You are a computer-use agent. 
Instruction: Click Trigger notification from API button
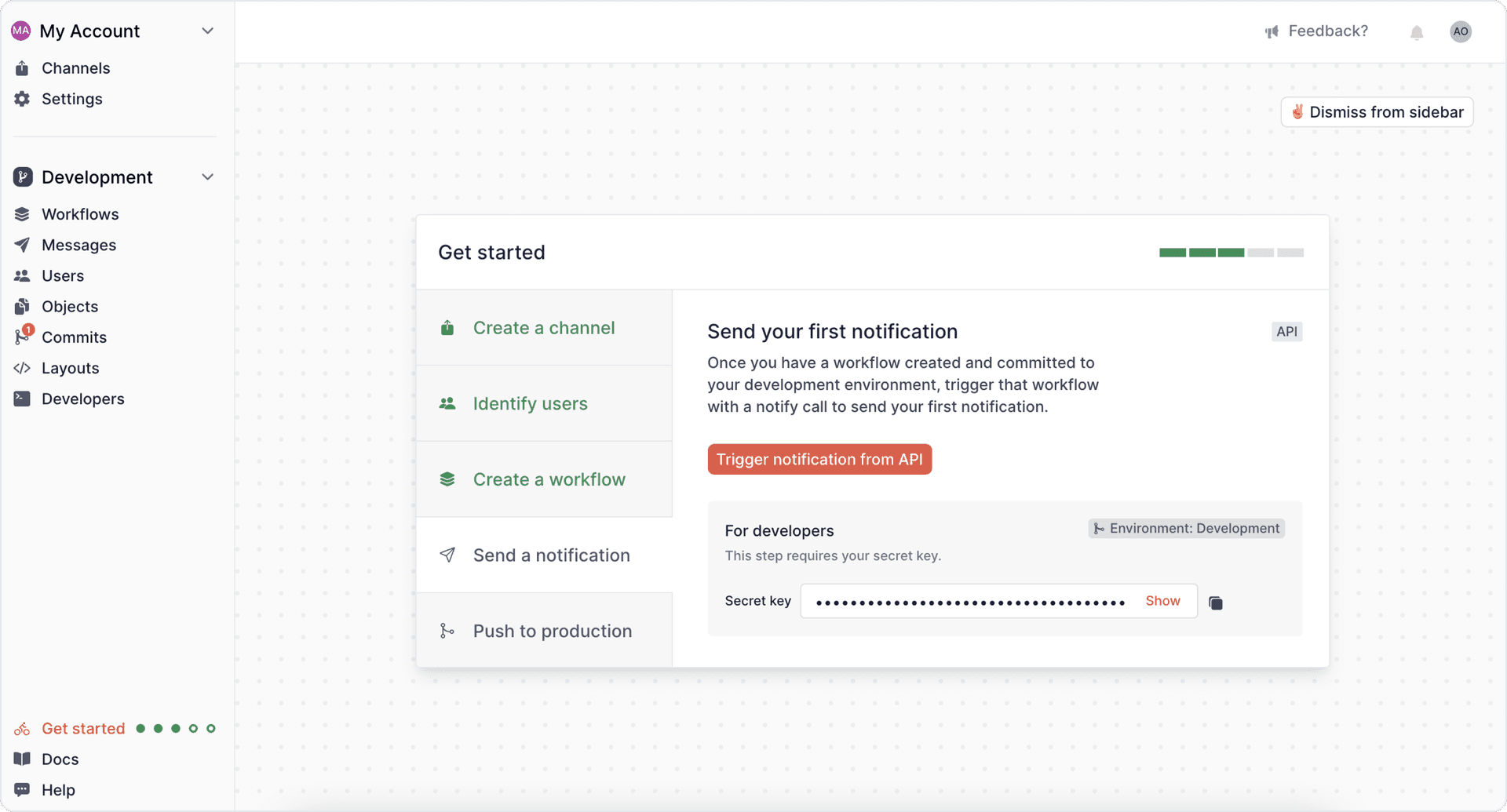tap(819, 460)
